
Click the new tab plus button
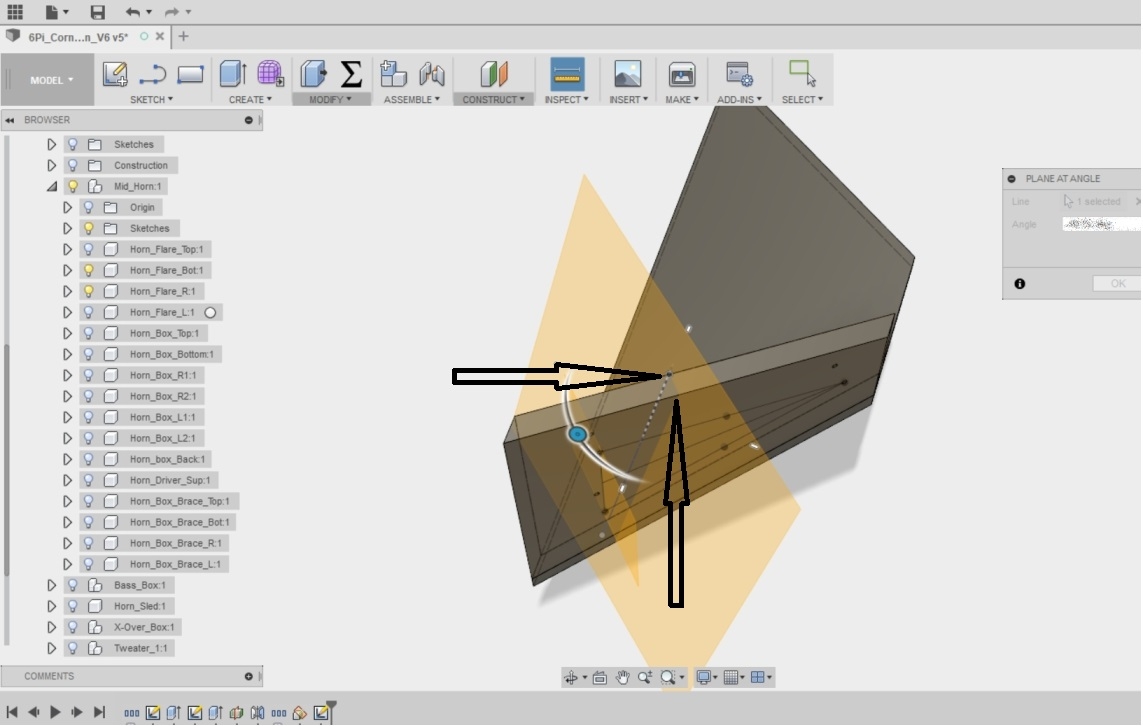pyautogui.click(x=183, y=36)
